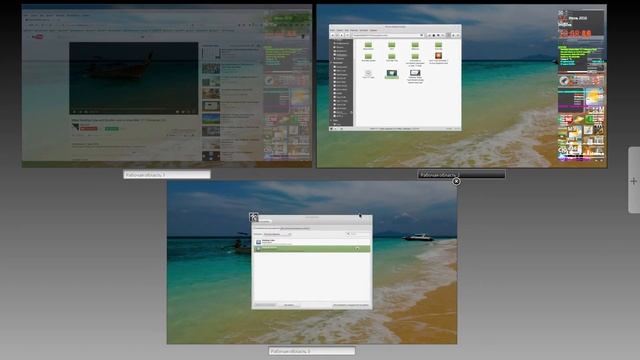
Task: Click the YouTube logo in browser window
Action: click(x=38, y=37)
